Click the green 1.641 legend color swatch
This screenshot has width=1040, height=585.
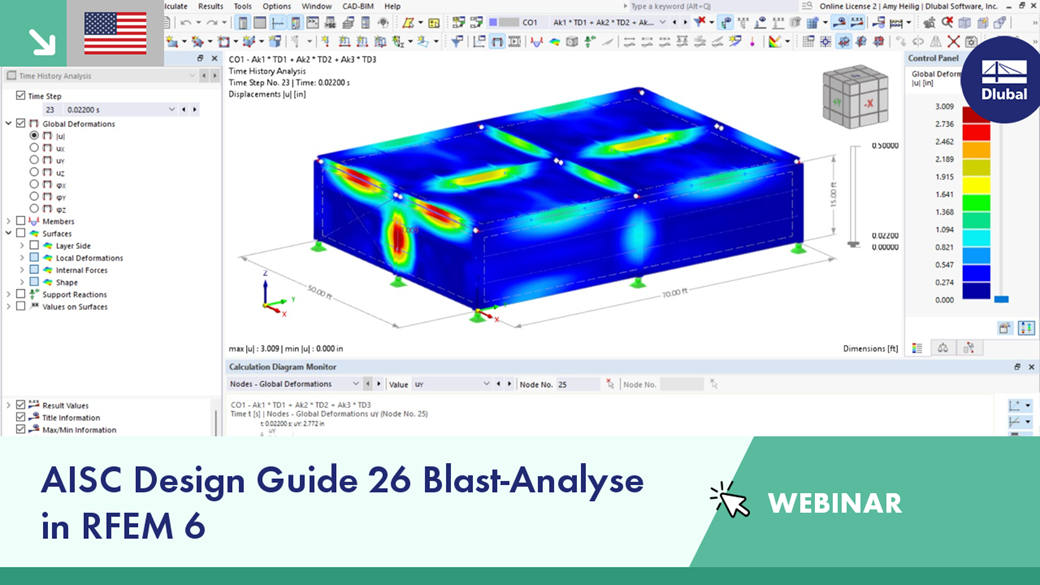(x=976, y=203)
